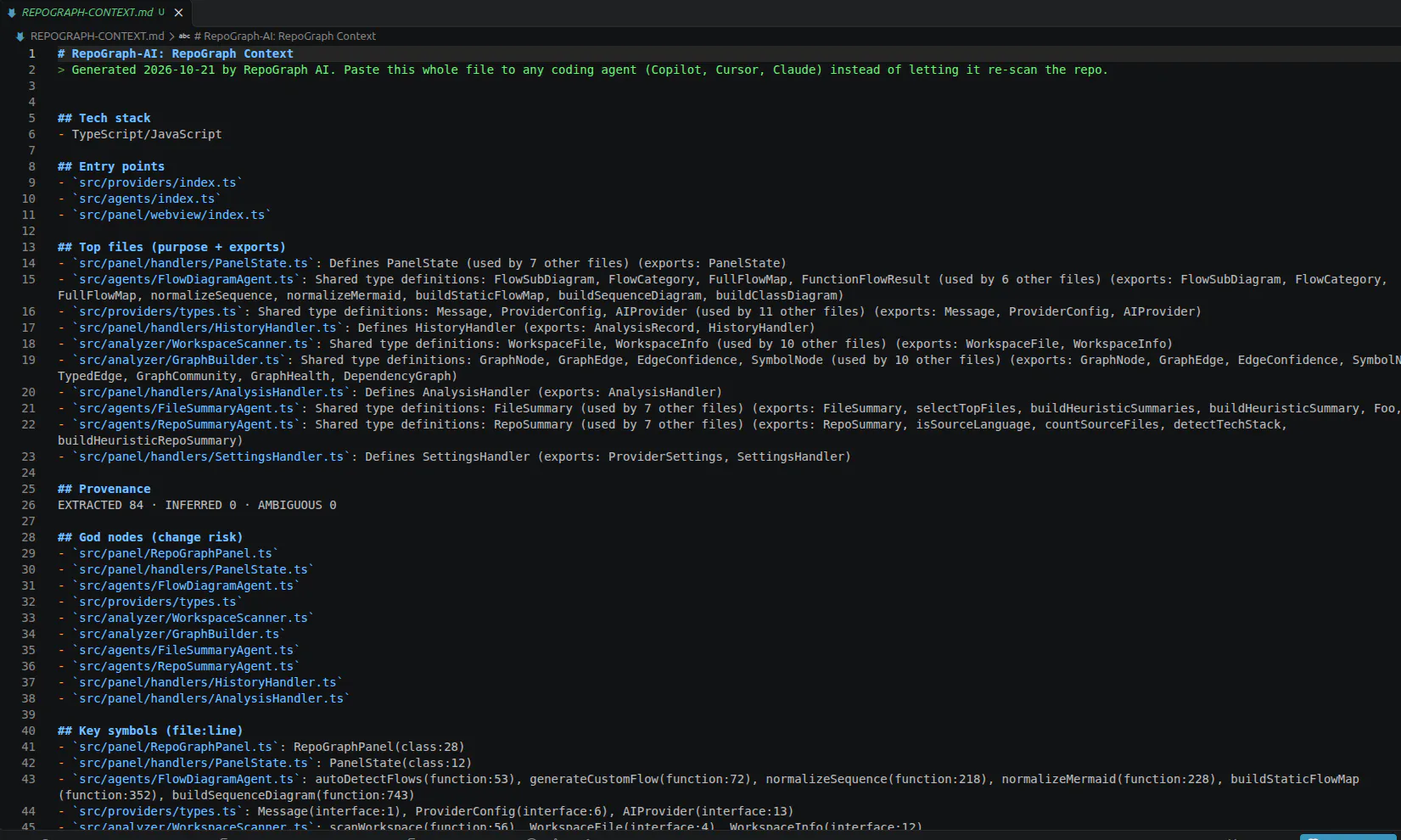Select the REPOGRAPH-CONTEXT.md editor tab
This screenshot has width=1401, height=840.
pos(95,13)
